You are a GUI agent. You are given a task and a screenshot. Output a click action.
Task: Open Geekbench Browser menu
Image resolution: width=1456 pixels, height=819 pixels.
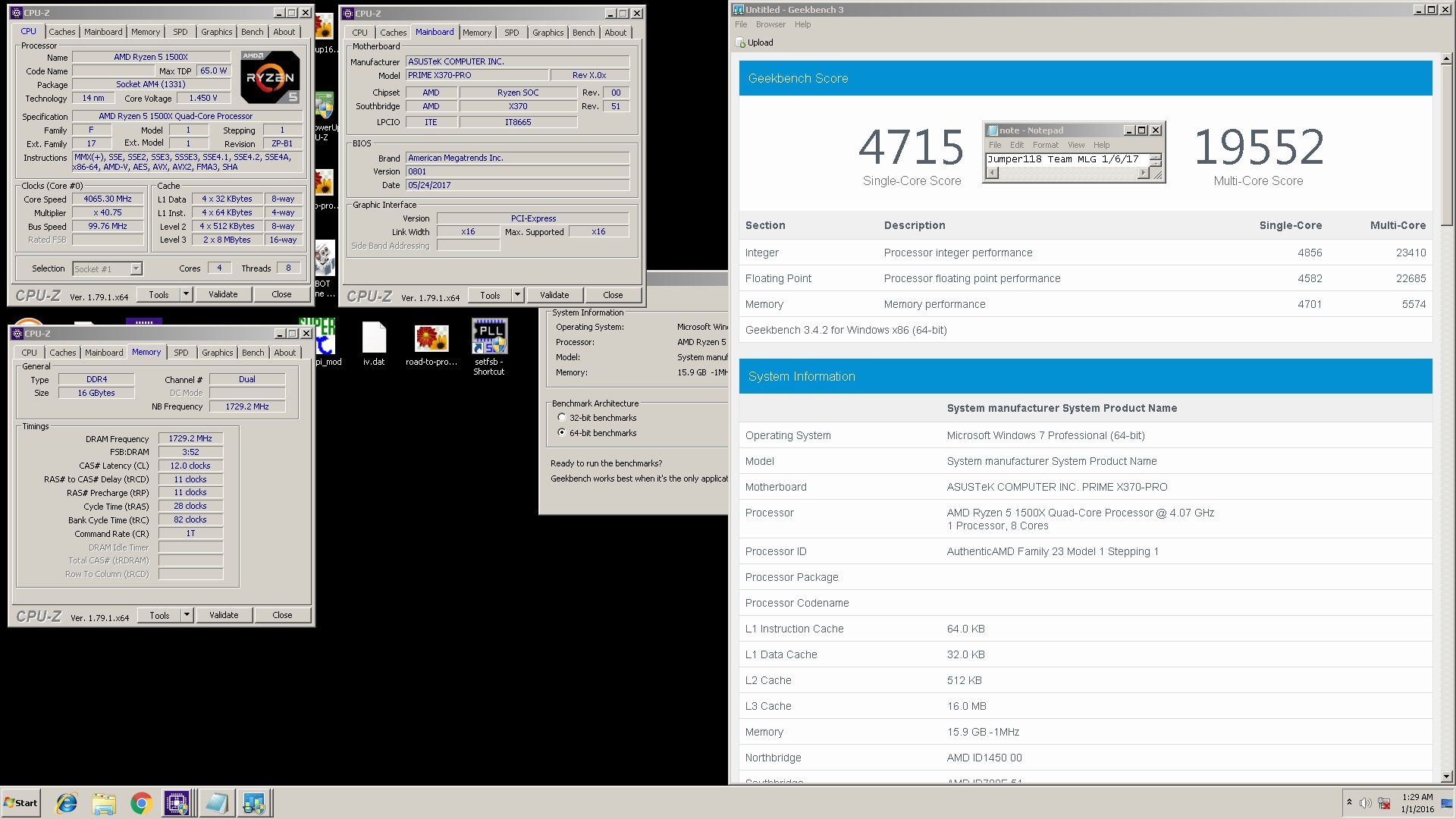point(770,24)
